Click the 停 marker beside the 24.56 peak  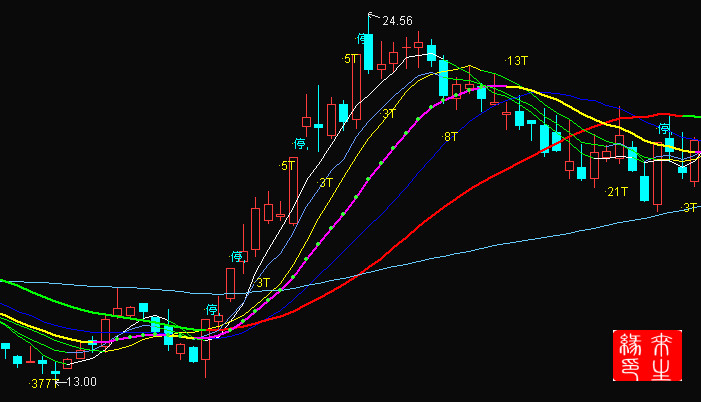(x=362, y=39)
